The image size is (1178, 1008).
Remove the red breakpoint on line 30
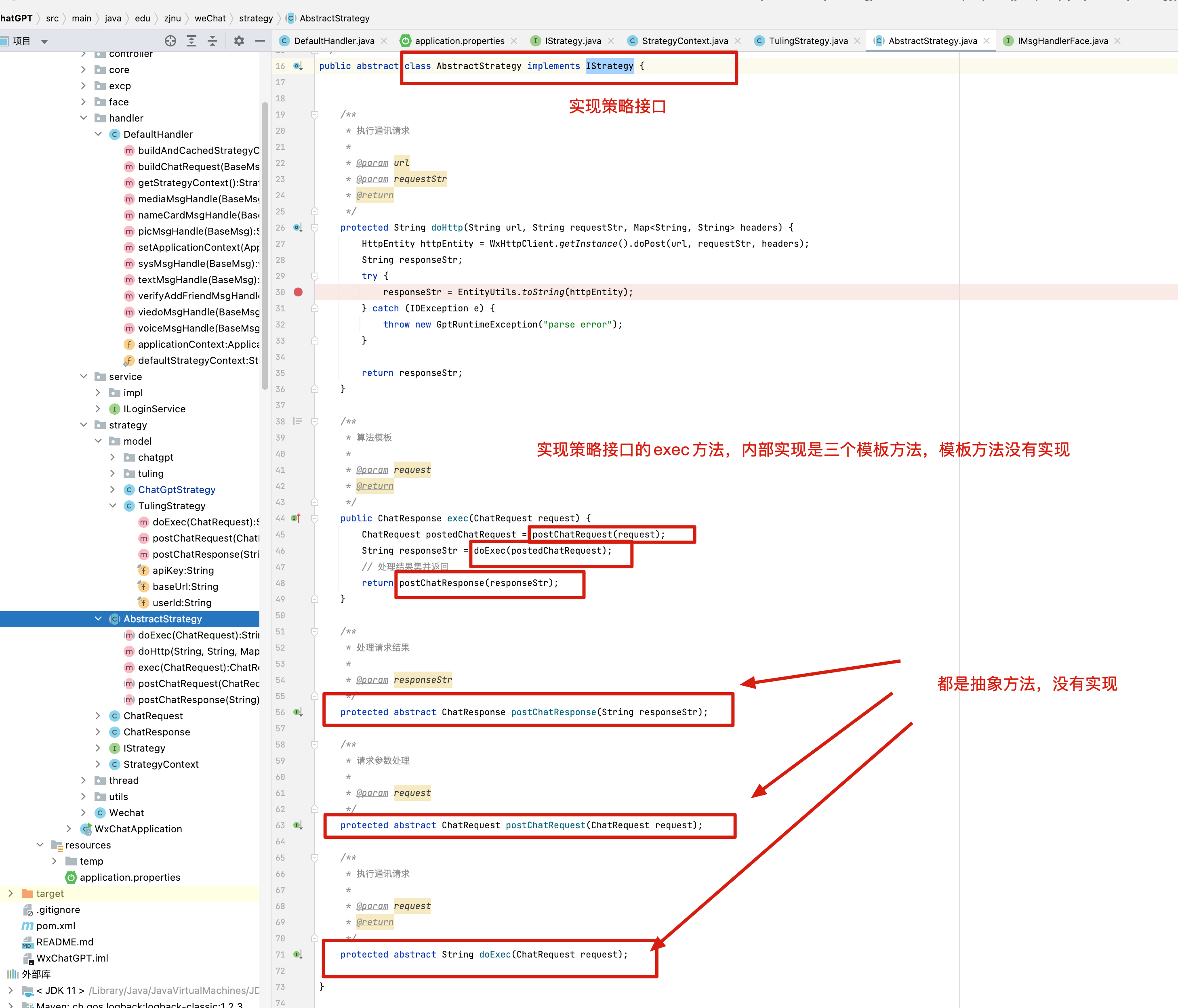[x=298, y=292]
